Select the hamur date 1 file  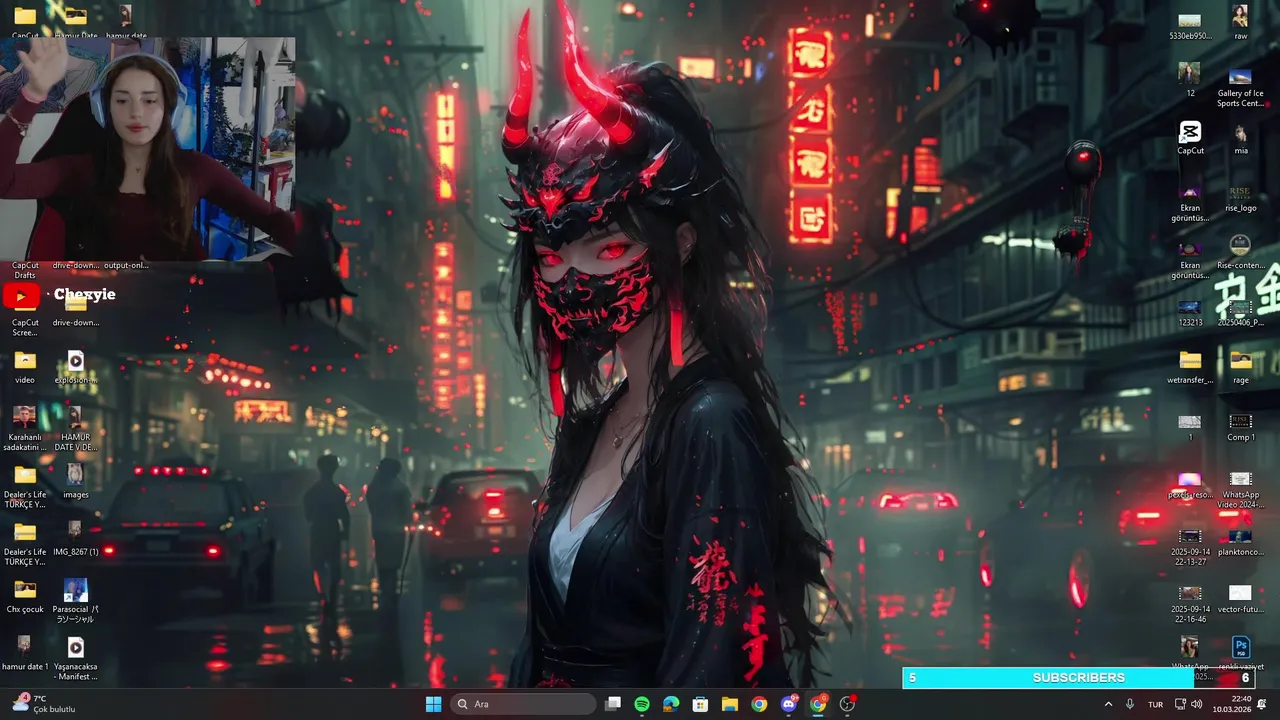pos(25,653)
